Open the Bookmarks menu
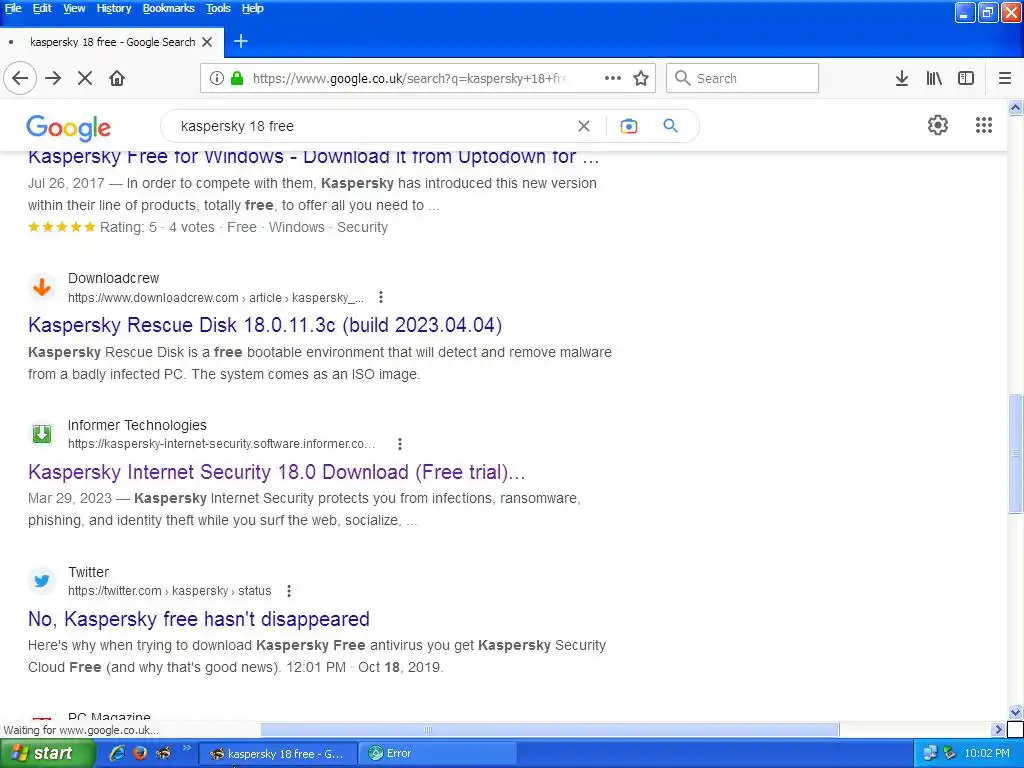The image size is (1024, 768). [168, 8]
